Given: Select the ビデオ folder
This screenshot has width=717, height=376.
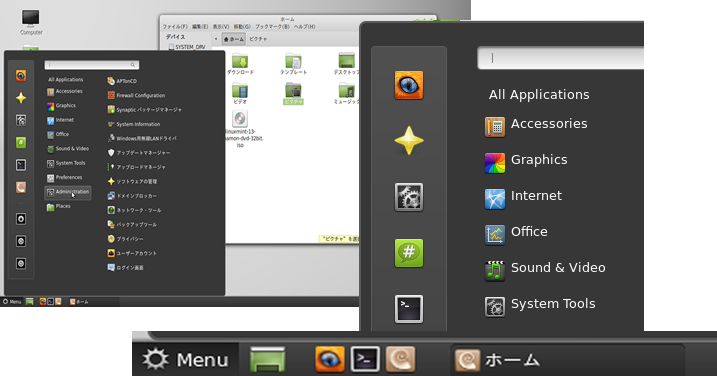Looking at the screenshot, I should pos(240,94).
